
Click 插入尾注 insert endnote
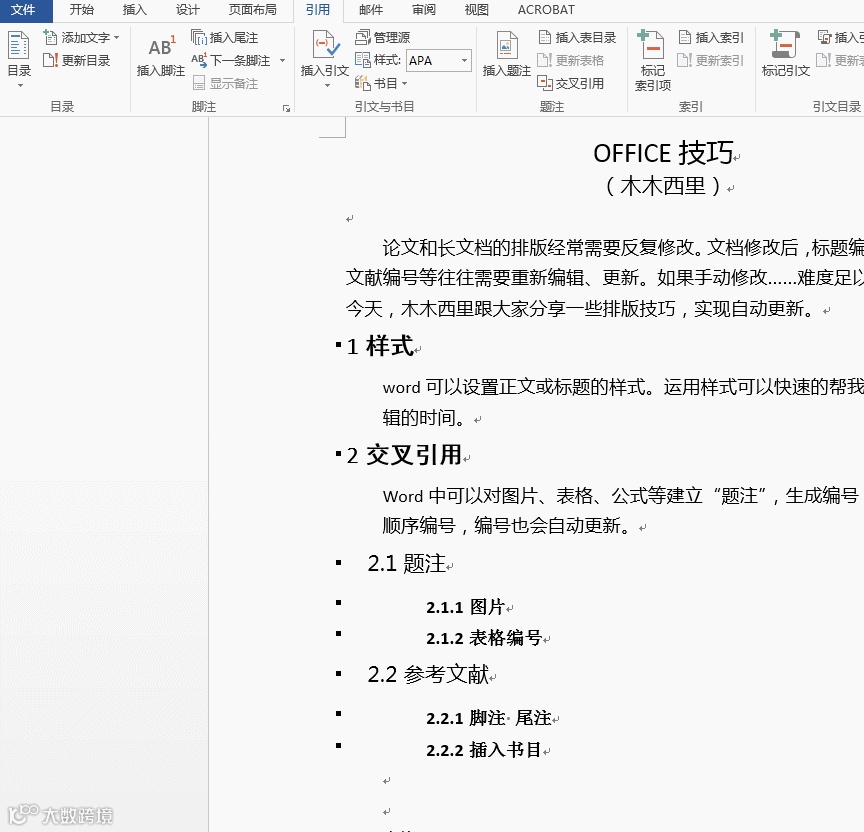tap(225, 37)
